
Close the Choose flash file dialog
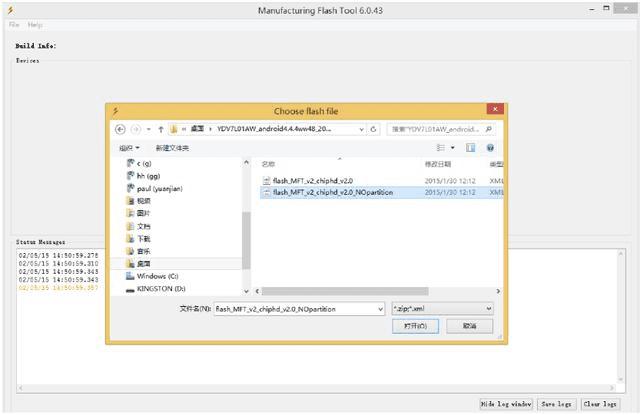495,109
